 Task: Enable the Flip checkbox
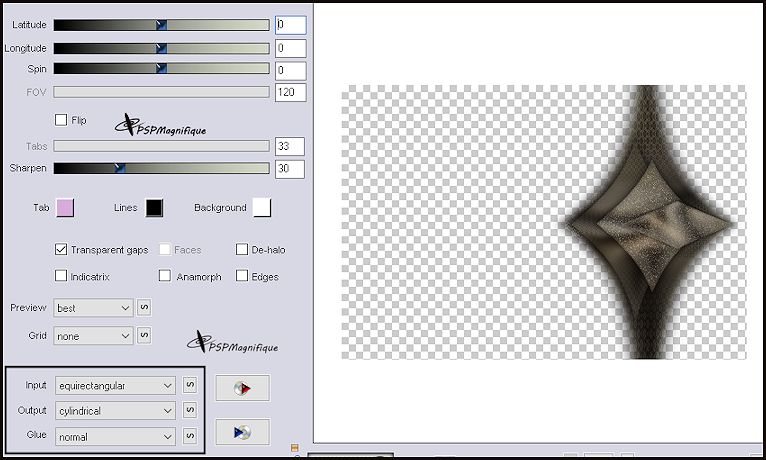coord(62,120)
